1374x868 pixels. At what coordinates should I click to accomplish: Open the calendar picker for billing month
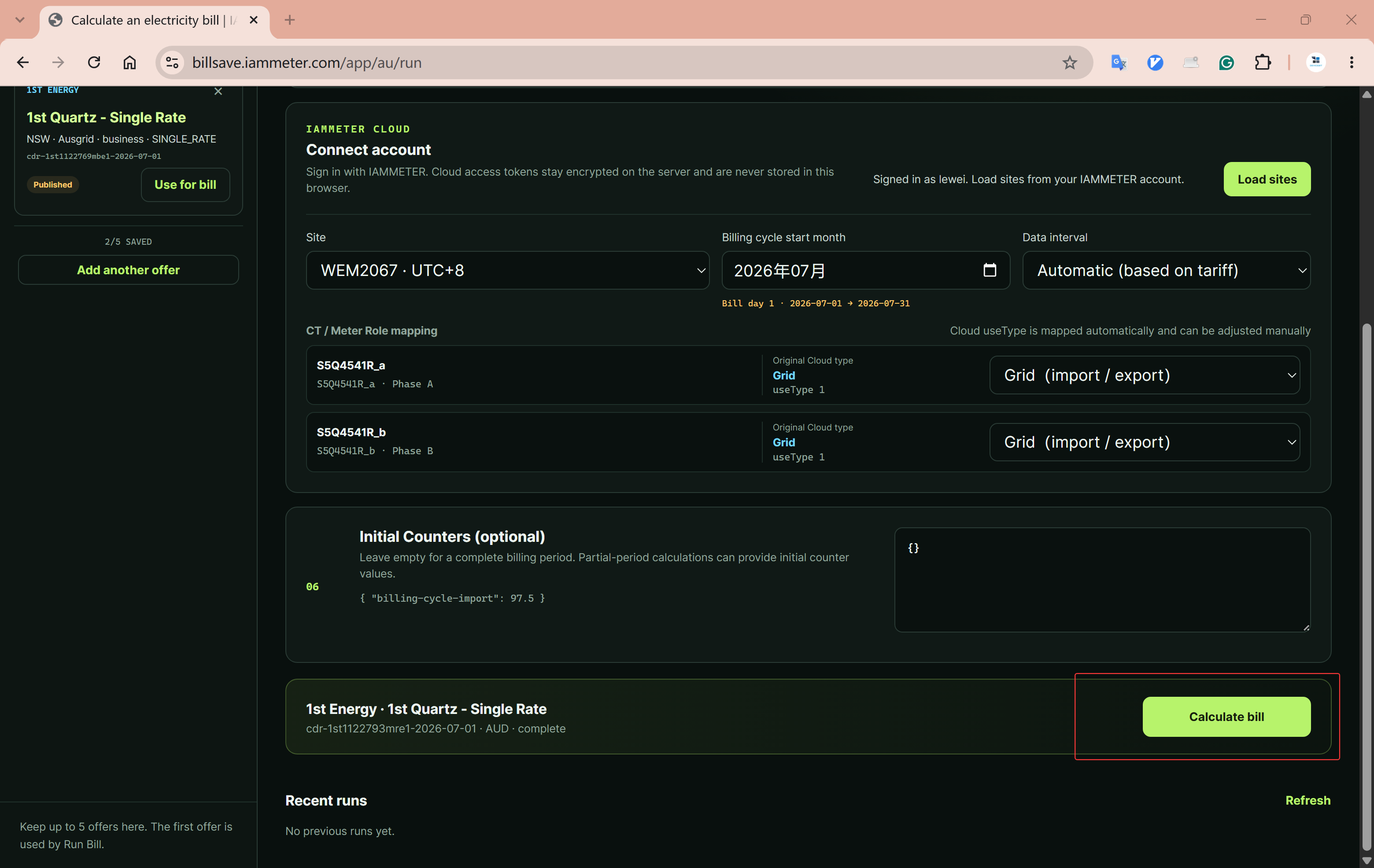pyautogui.click(x=990, y=270)
